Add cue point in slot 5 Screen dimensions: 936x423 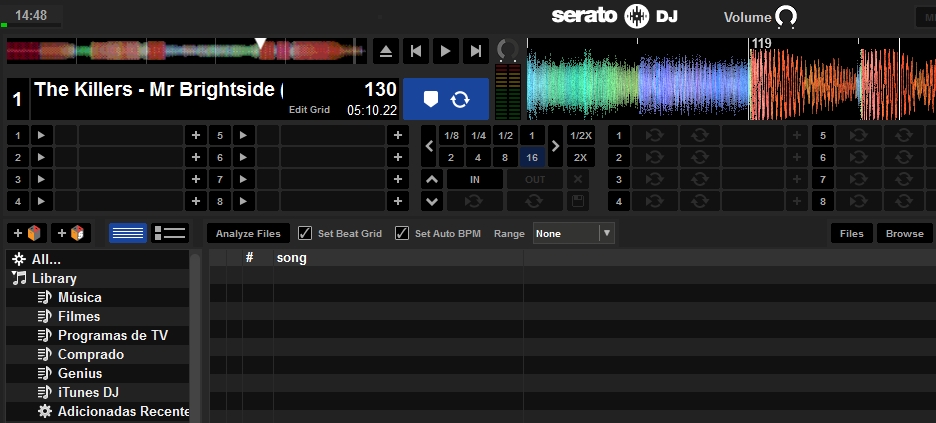coord(398,135)
